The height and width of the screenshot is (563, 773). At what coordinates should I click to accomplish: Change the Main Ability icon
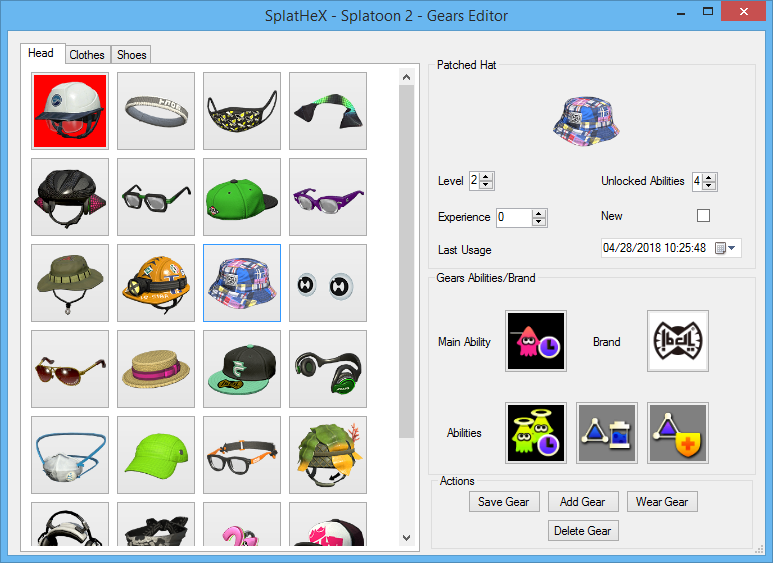(x=536, y=341)
